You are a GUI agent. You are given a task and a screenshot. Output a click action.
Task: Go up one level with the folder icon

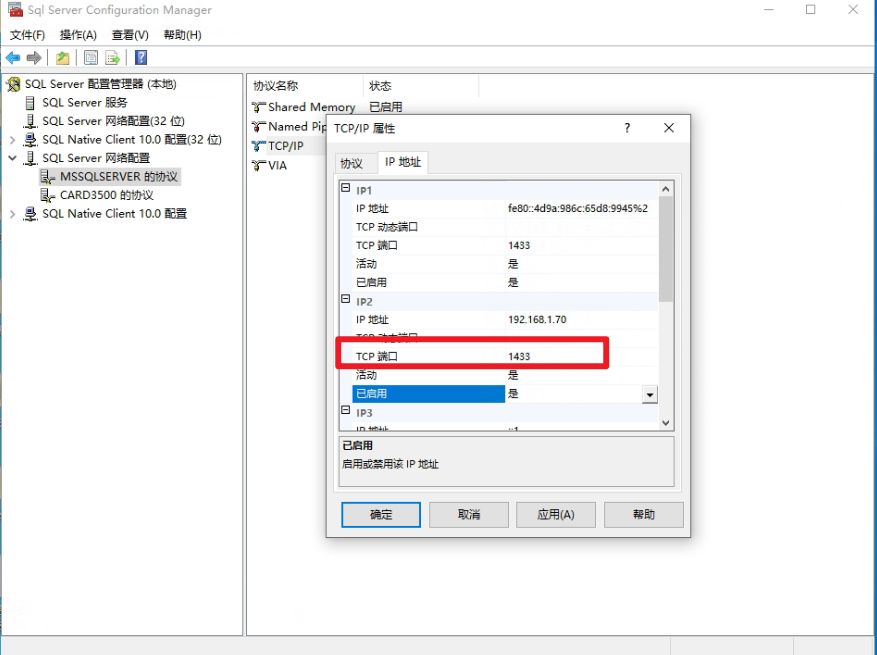coord(63,58)
